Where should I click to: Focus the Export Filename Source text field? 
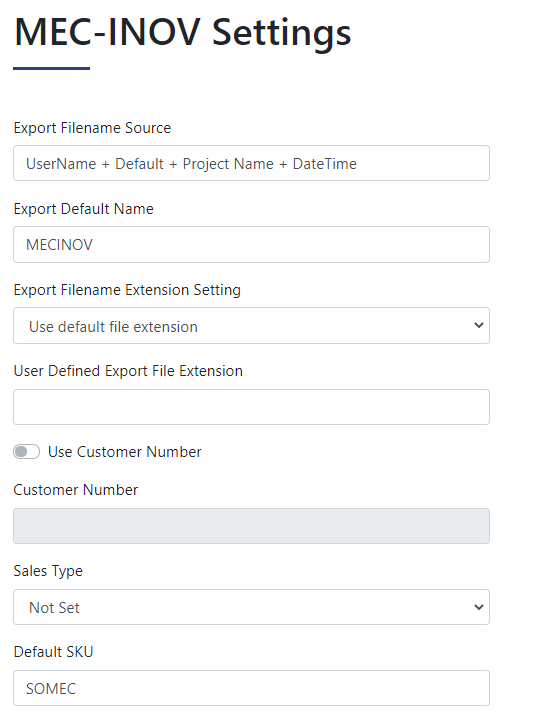[251, 163]
